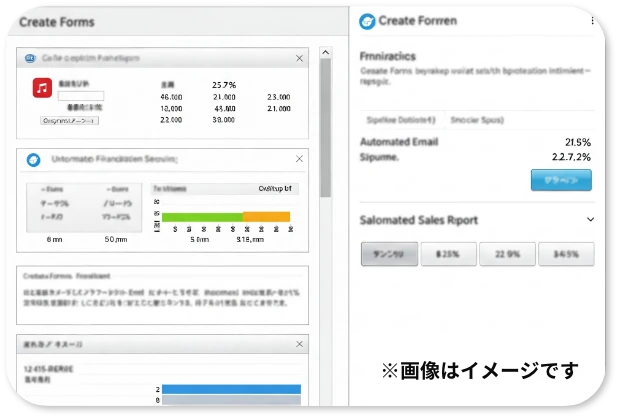Click the chat bubble icon in the first panel header
Image resolution: width=618 pixels, height=418 pixels.
(32, 59)
